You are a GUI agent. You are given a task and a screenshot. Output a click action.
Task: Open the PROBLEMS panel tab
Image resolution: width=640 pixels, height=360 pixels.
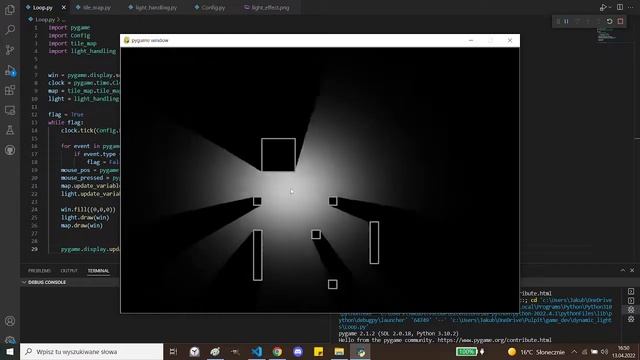[x=39, y=271]
